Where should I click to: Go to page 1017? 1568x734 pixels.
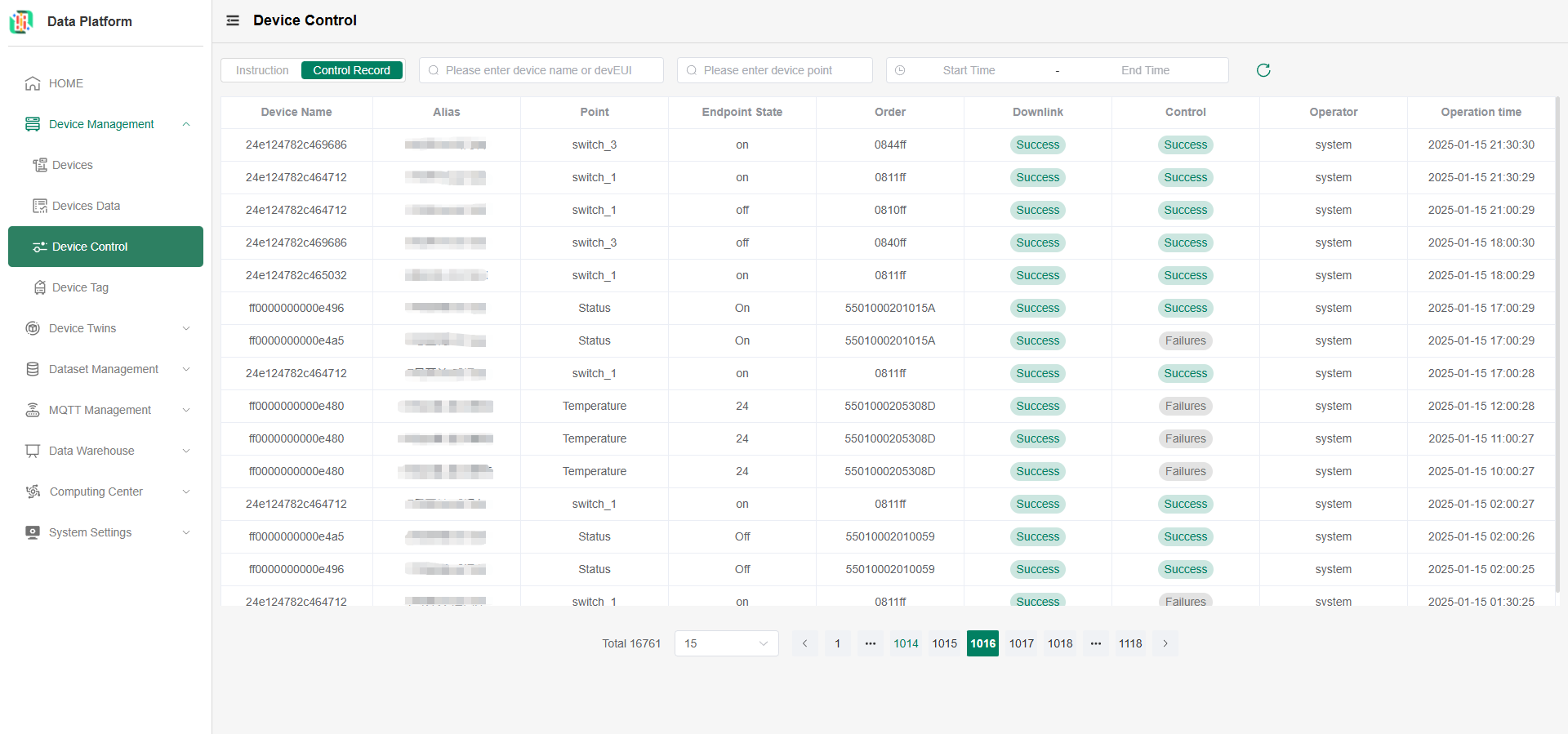click(x=1021, y=643)
